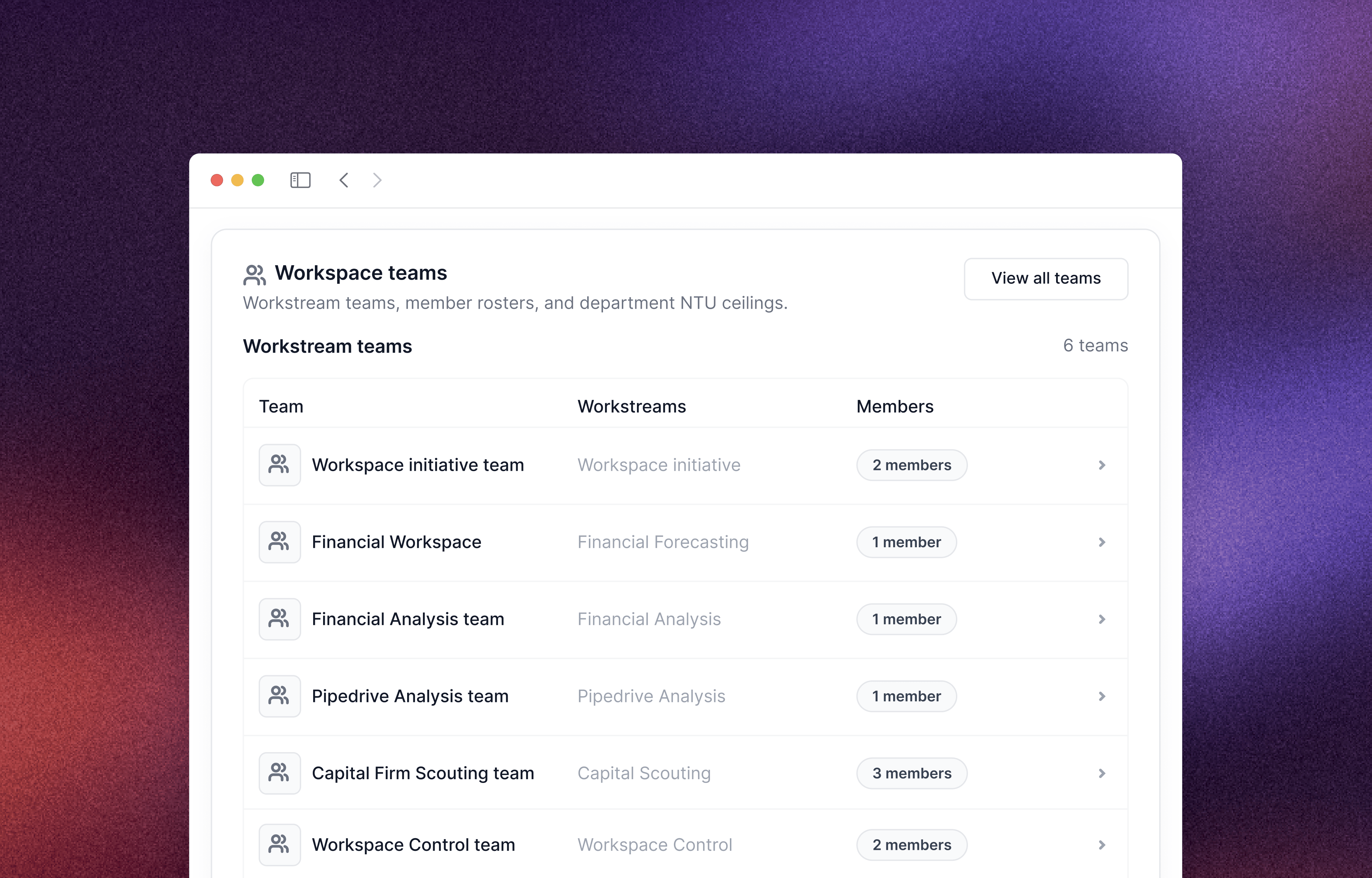Click the Pipedrive Analysis workstream text

click(x=651, y=696)
